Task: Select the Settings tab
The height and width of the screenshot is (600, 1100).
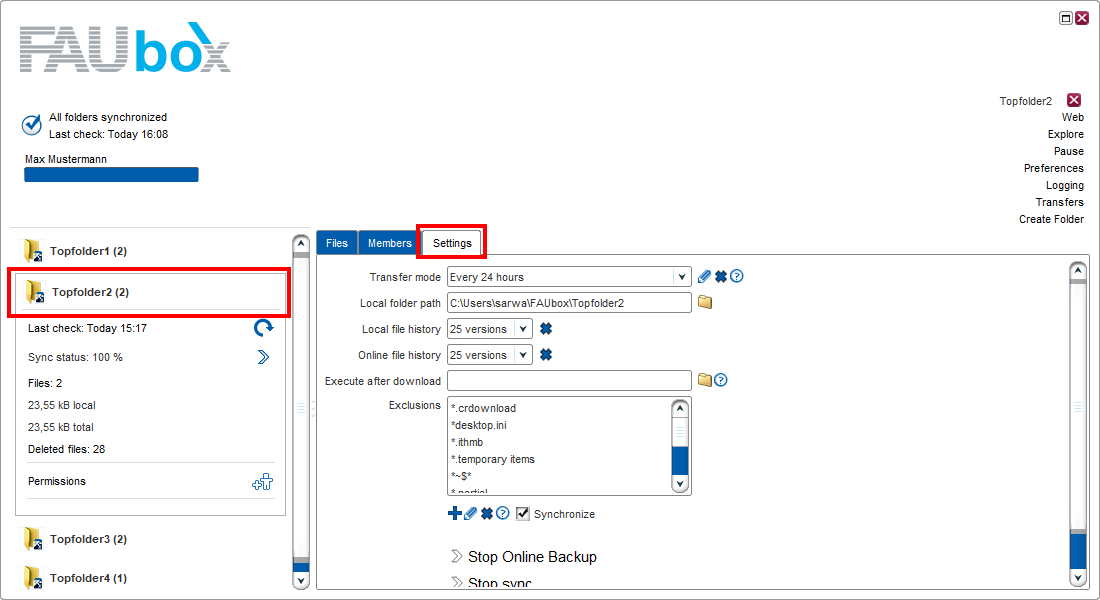Action: (452, 243)
